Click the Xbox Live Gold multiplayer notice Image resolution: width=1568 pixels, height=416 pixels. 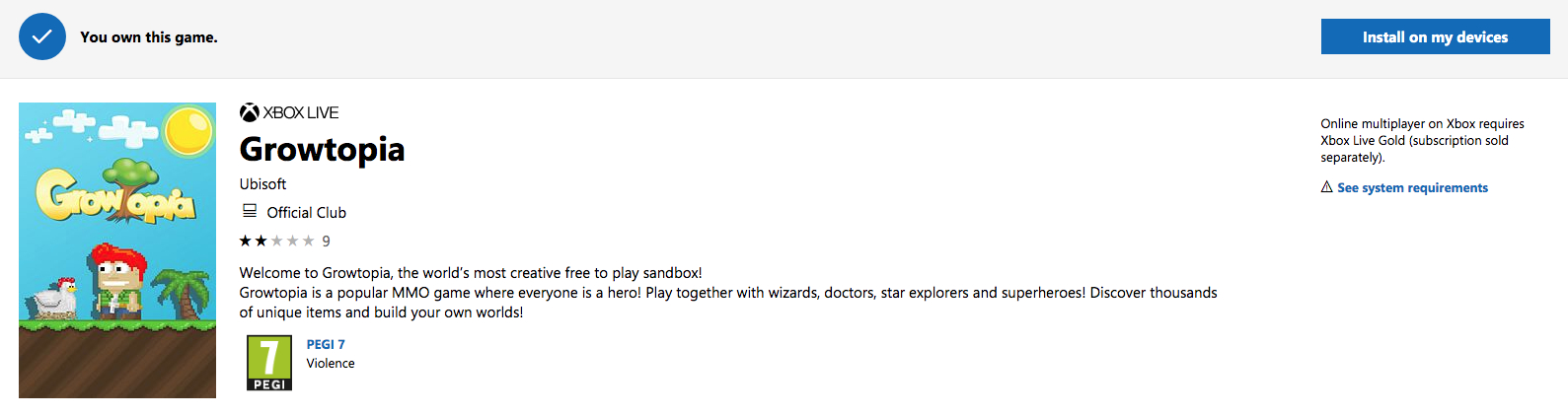click(1422, 140)
